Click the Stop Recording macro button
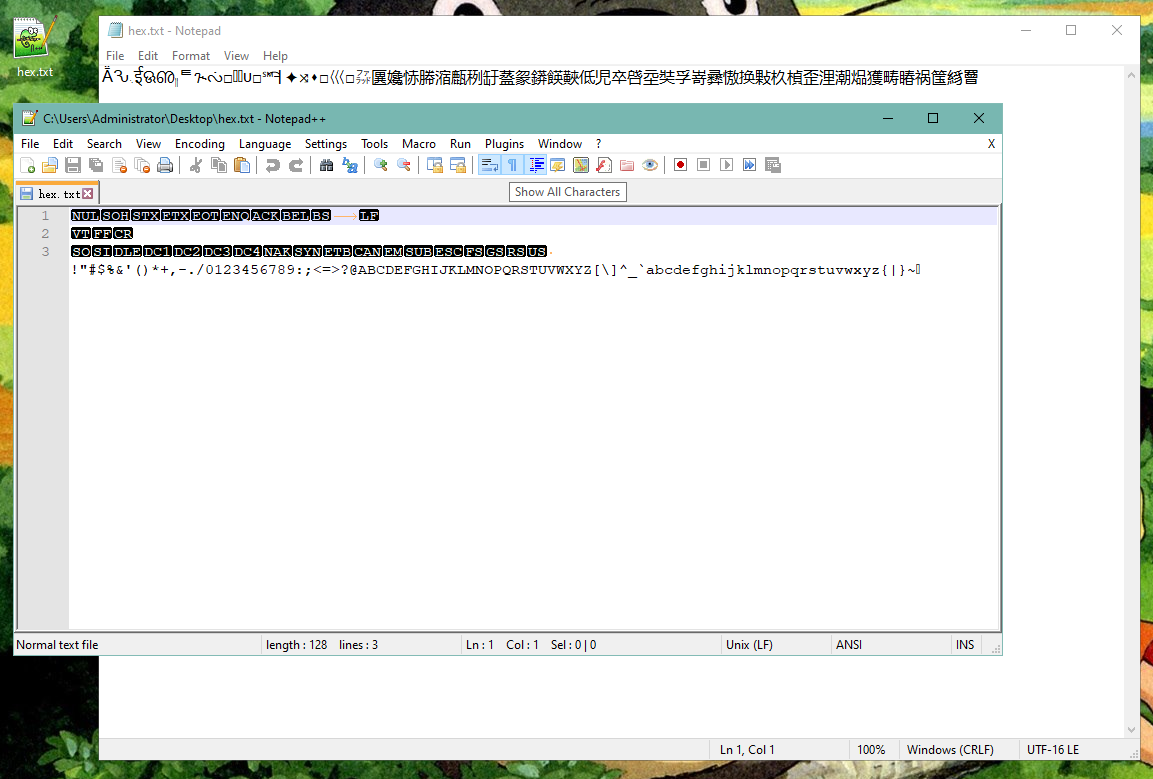The image size is (1153, 779). 703,165
